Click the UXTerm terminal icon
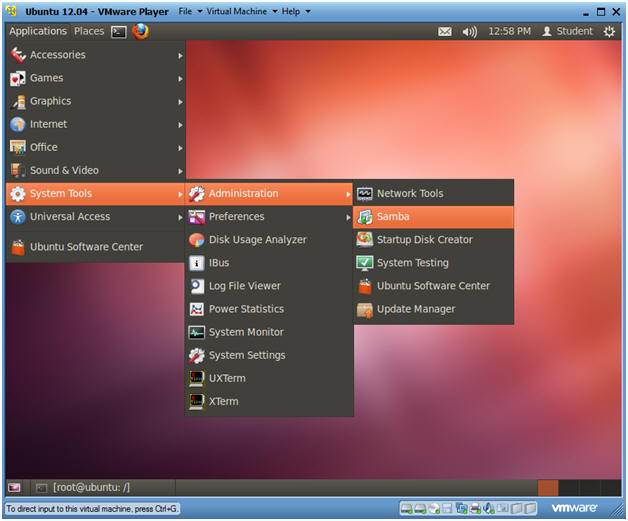628x521 pixels. 197,378
